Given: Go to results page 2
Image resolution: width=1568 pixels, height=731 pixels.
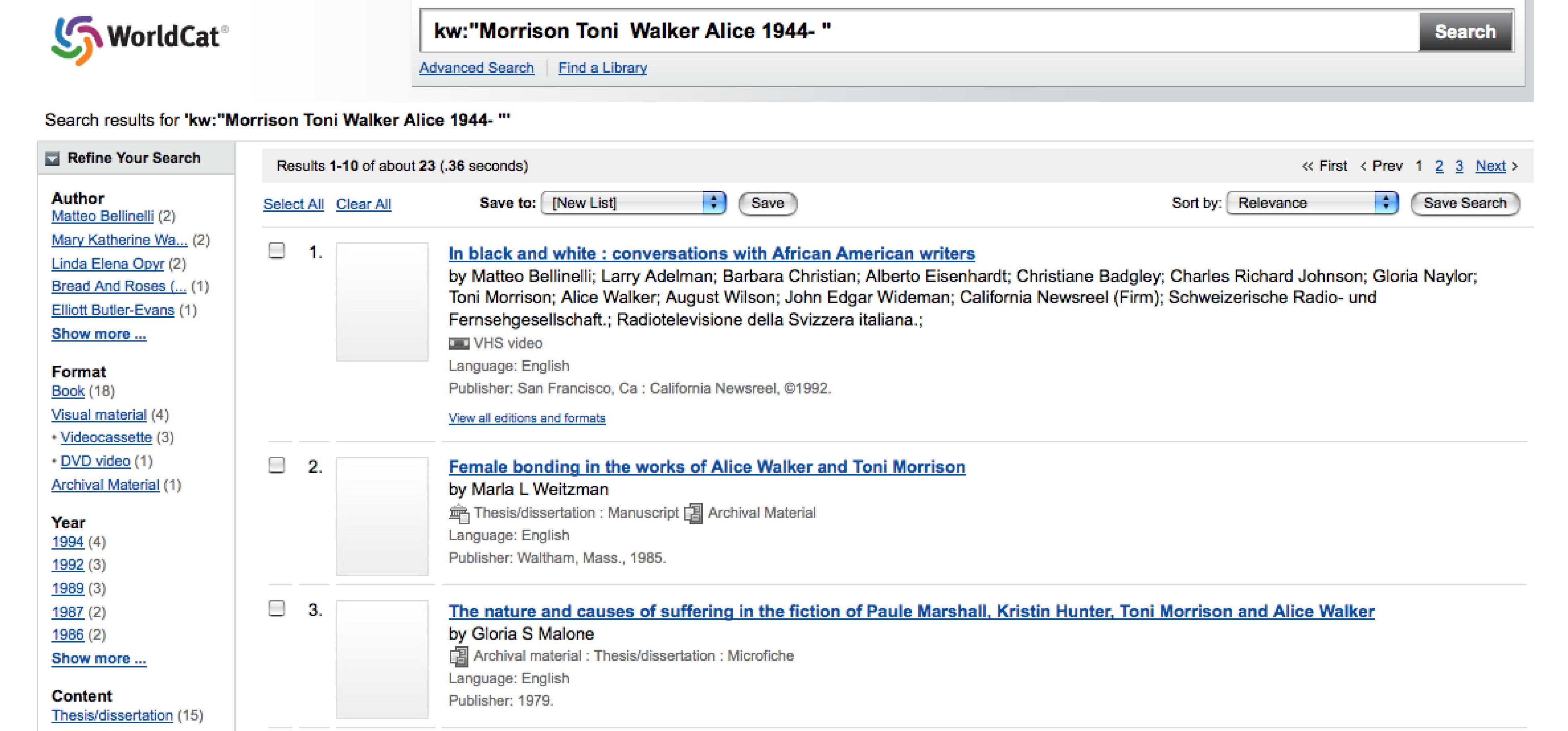Looking at the screenshot, I should point(1439,166).
